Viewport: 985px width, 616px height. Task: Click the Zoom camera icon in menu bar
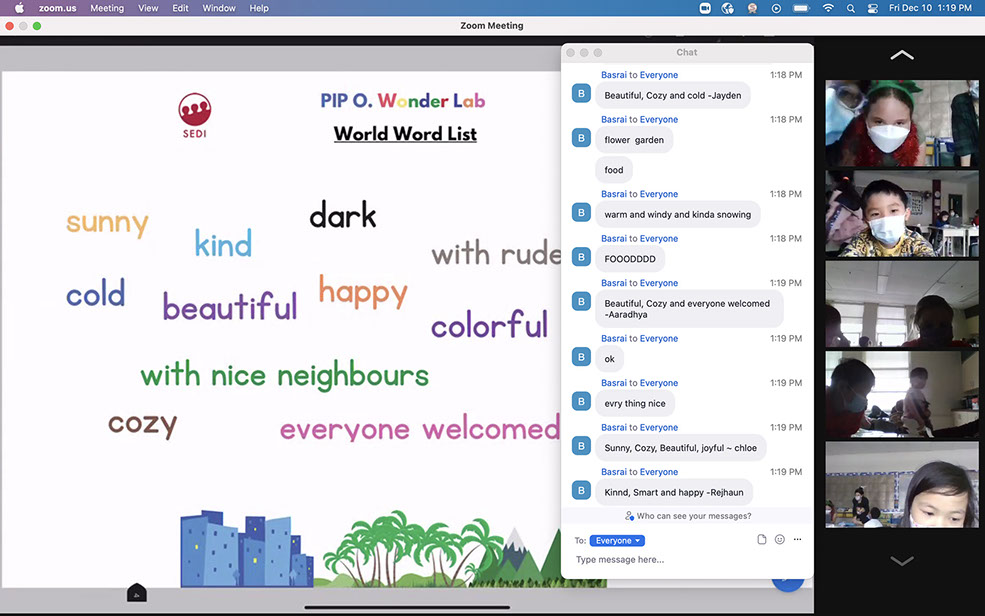[704, 8]
